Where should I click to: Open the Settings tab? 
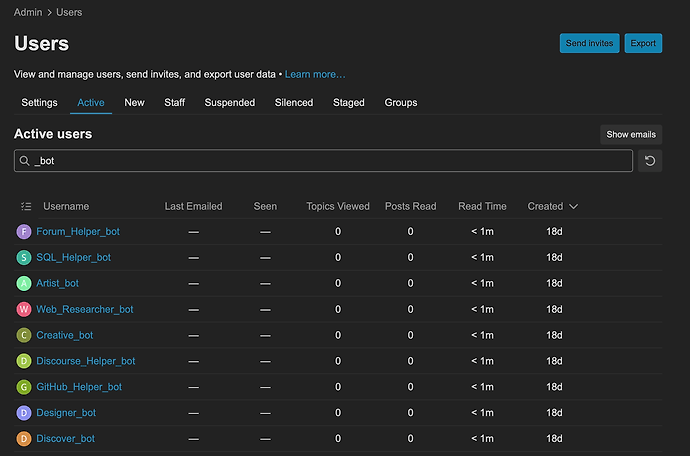(x=39, y=103)
